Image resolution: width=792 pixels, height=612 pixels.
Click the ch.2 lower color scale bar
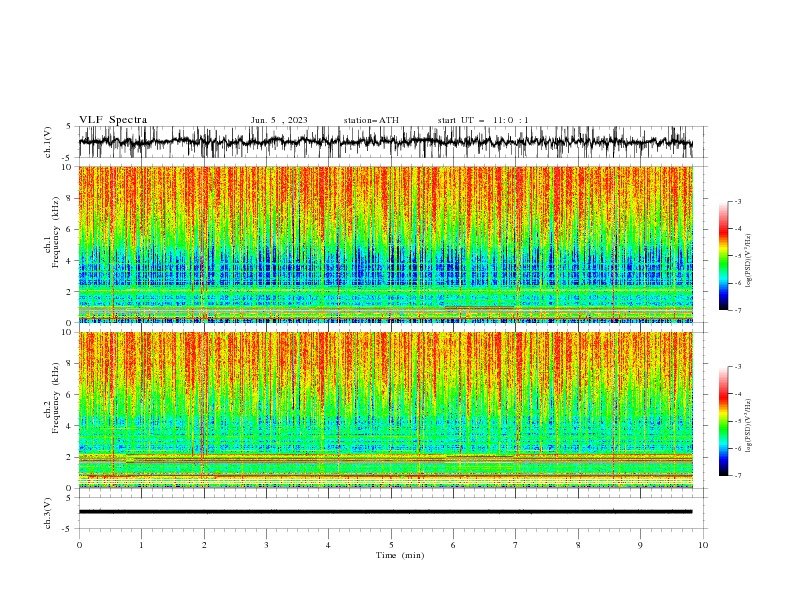(723, 421)
